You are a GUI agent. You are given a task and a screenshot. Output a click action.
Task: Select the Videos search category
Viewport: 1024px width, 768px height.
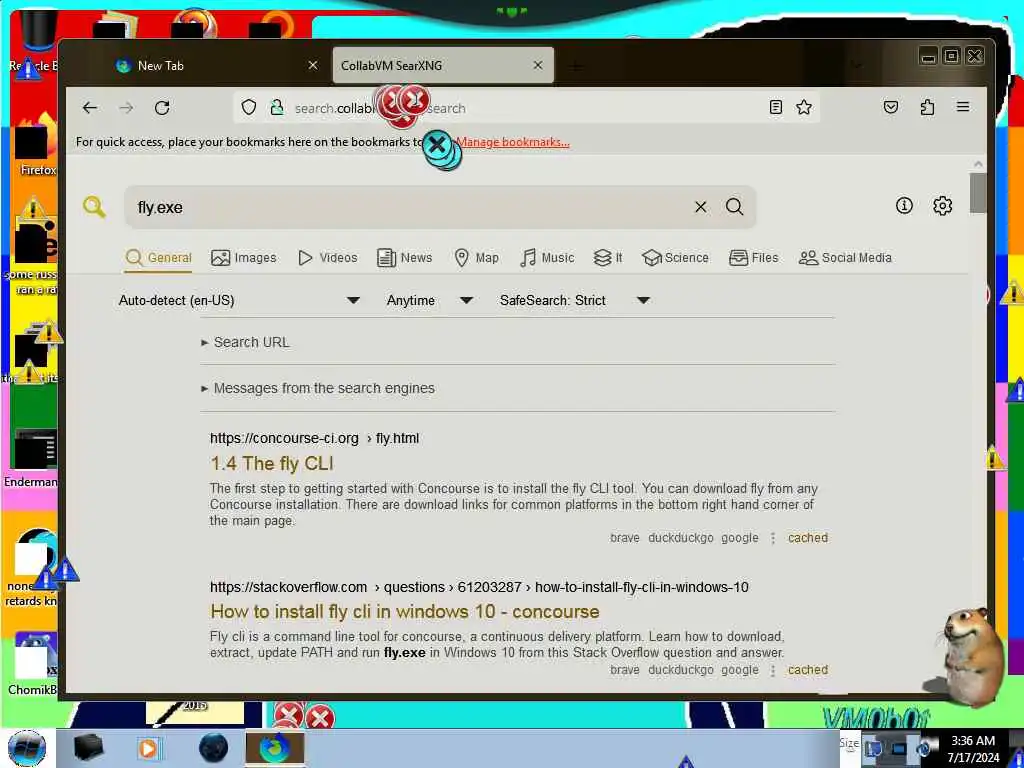pyautogui.click(x=328, y=257)
